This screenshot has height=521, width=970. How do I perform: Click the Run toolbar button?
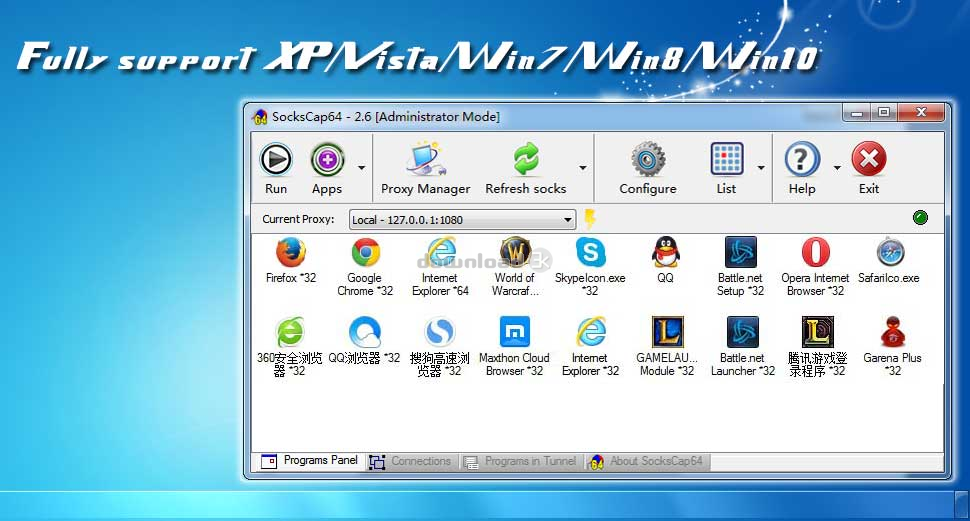click(x=276, y=168)
